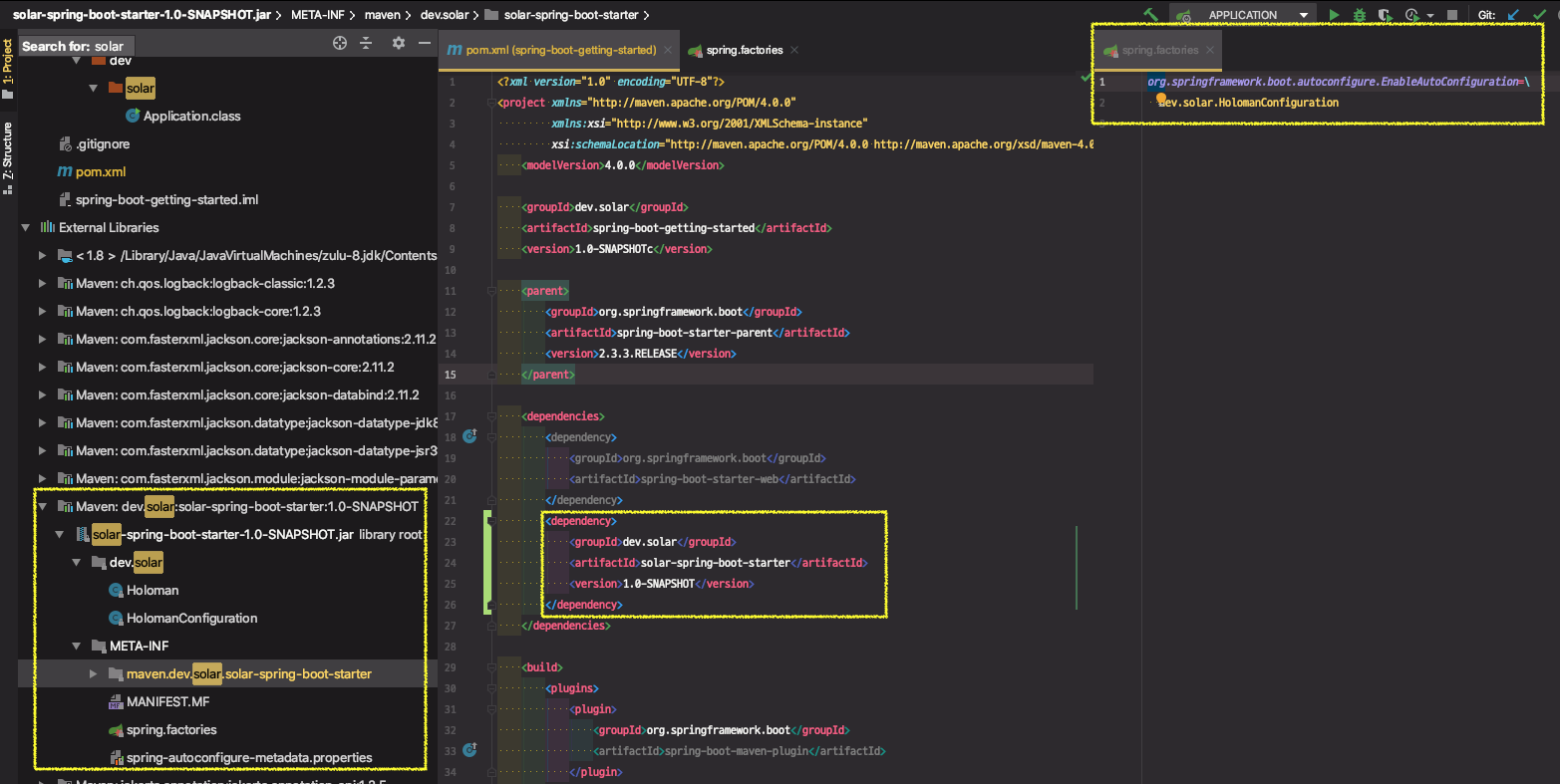The image size is (1560, 784).
Task: Open Project panel settings gear
Action: [x=399, y=43]
